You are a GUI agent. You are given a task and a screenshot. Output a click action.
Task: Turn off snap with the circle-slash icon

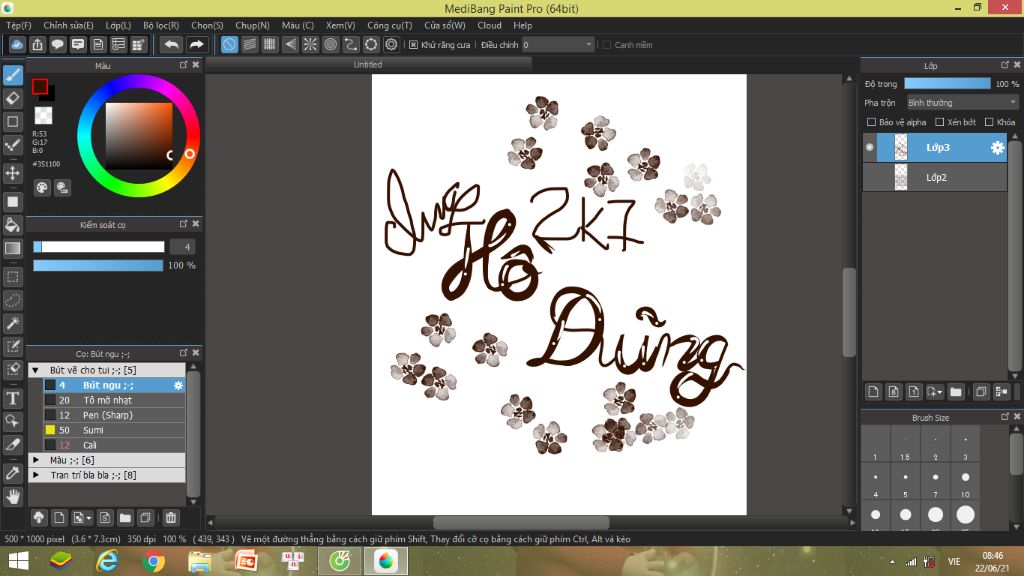point(229,44)
